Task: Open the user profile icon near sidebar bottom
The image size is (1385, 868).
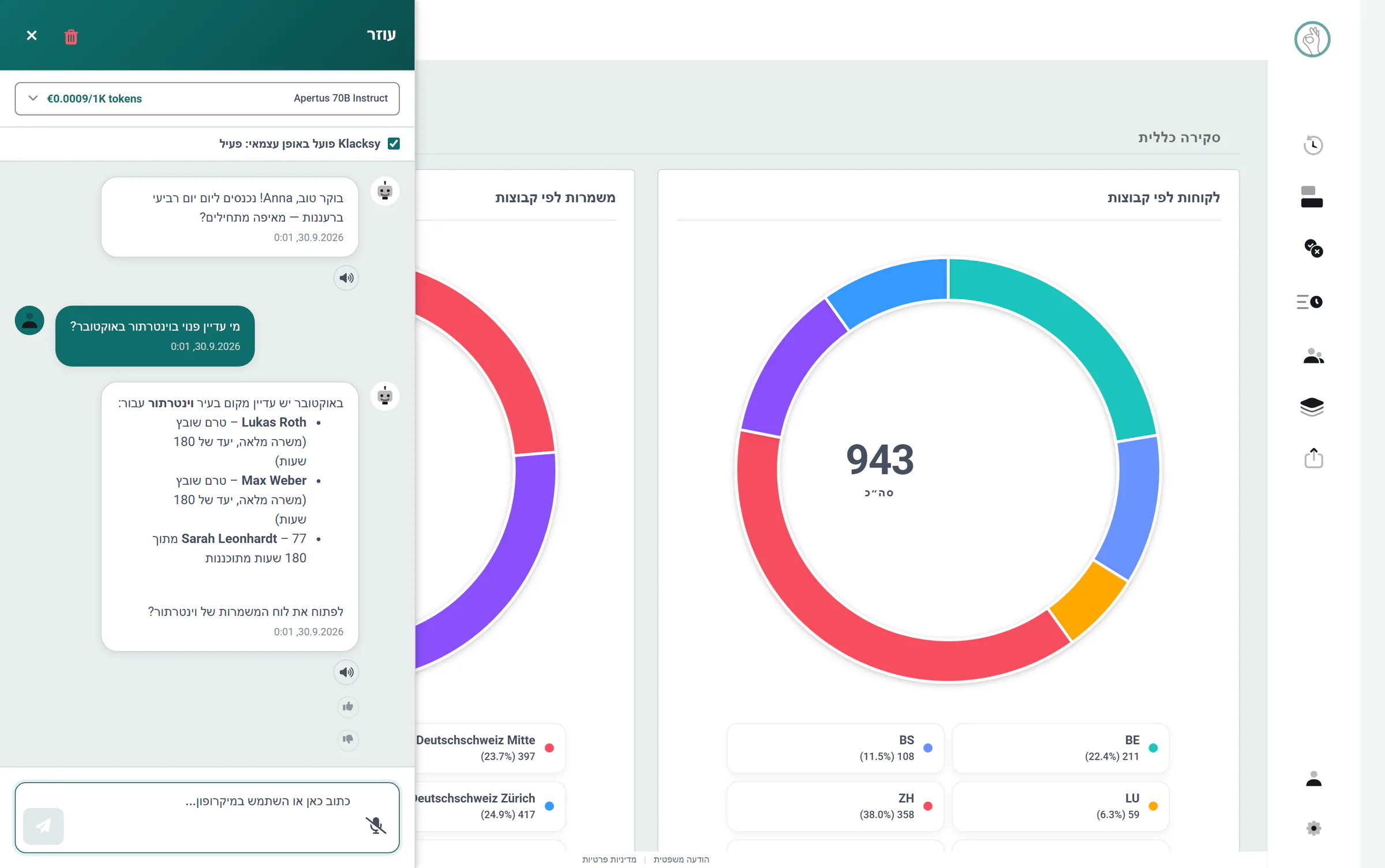Action: coord(1313,779)
